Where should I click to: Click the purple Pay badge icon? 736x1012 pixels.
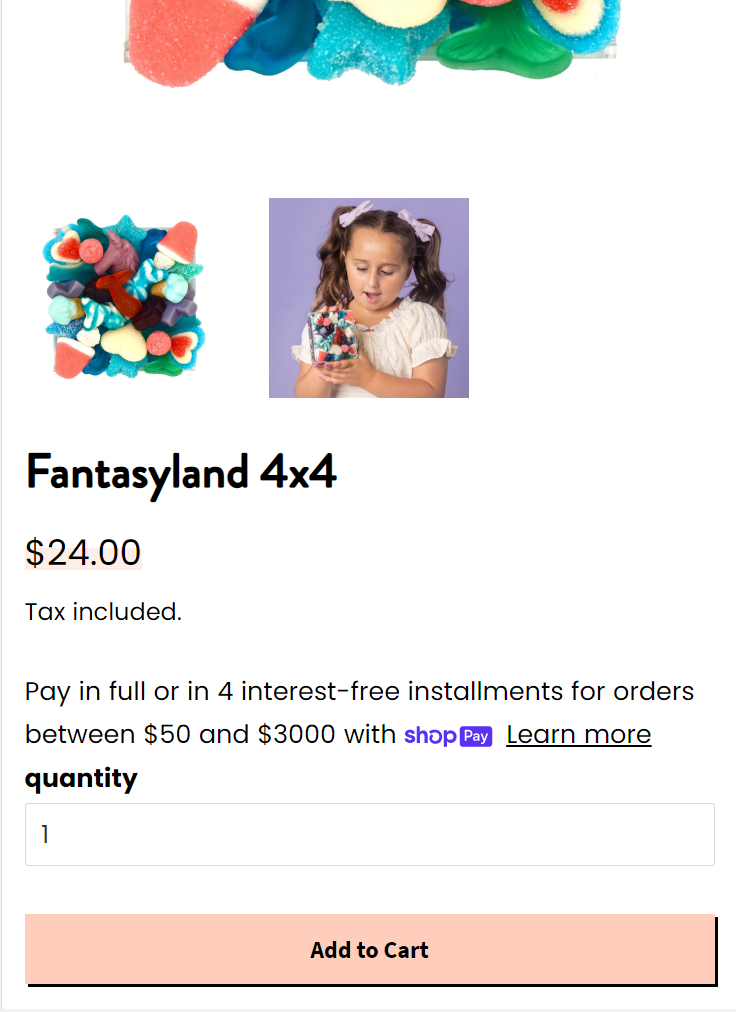point(476,736)
